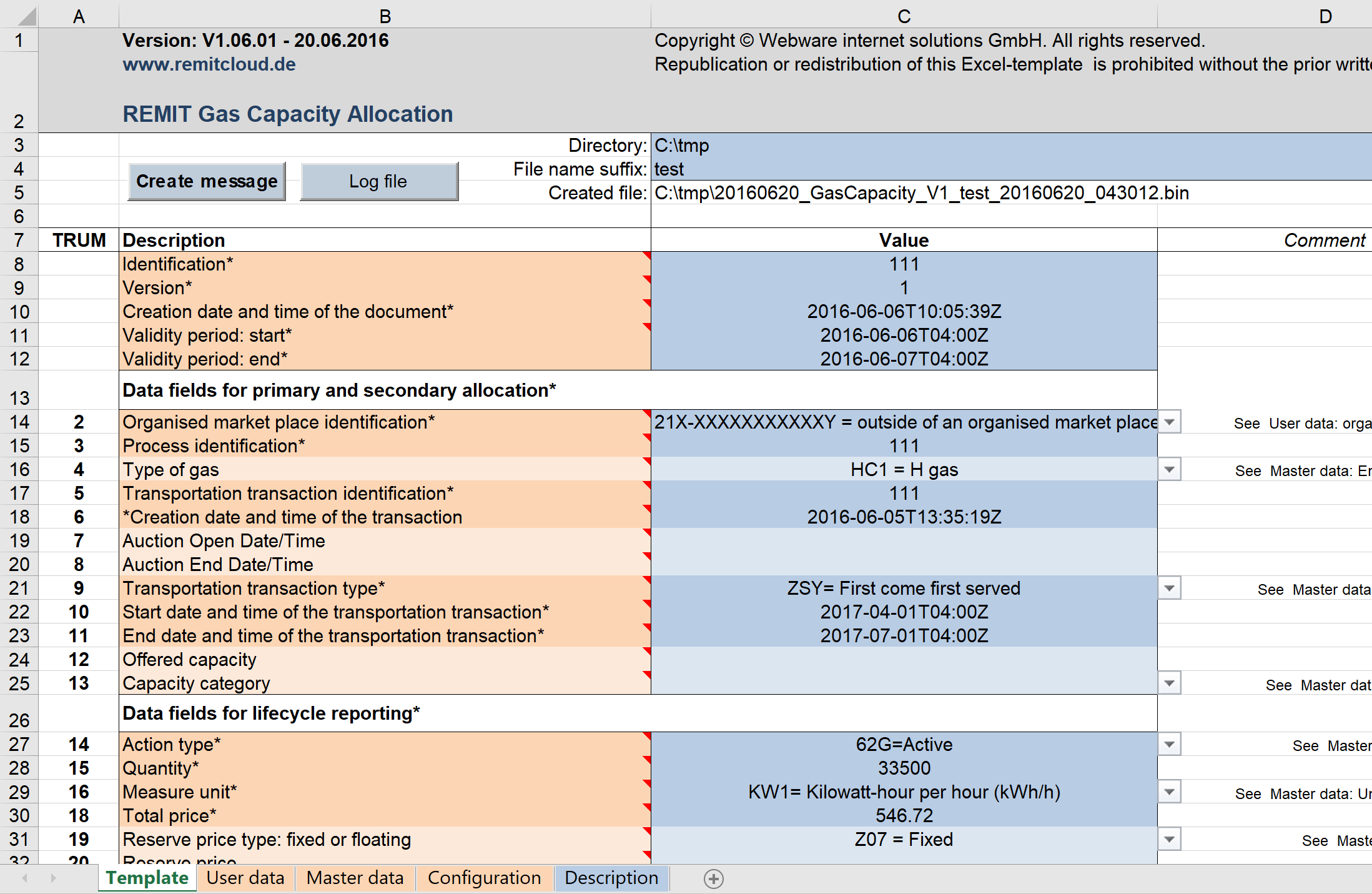Switch to the User data tab

245,878
